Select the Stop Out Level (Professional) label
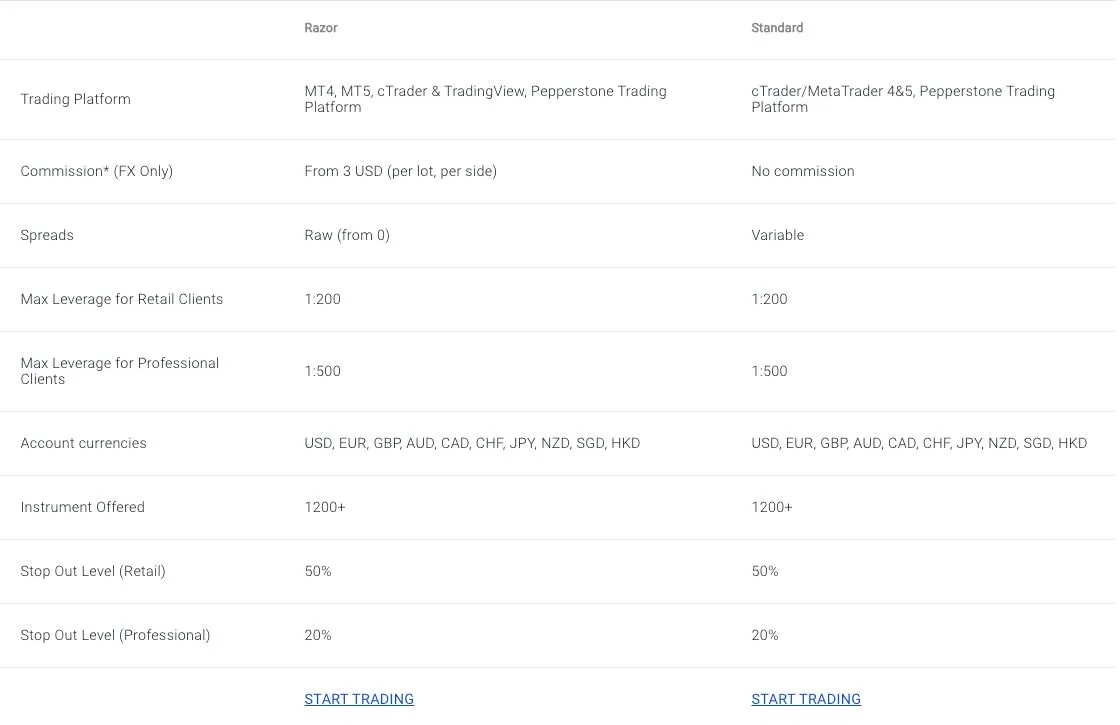 (x=115, y=635)
